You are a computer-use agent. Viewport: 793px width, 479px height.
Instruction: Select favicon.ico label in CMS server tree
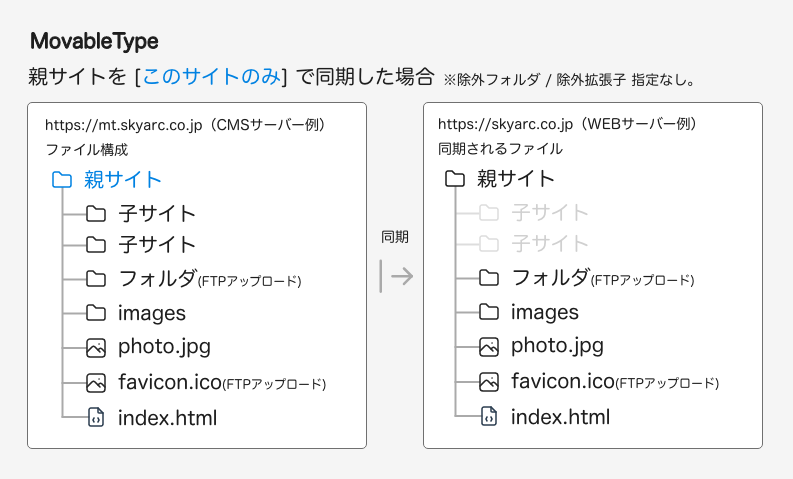(x=169, y=381)
